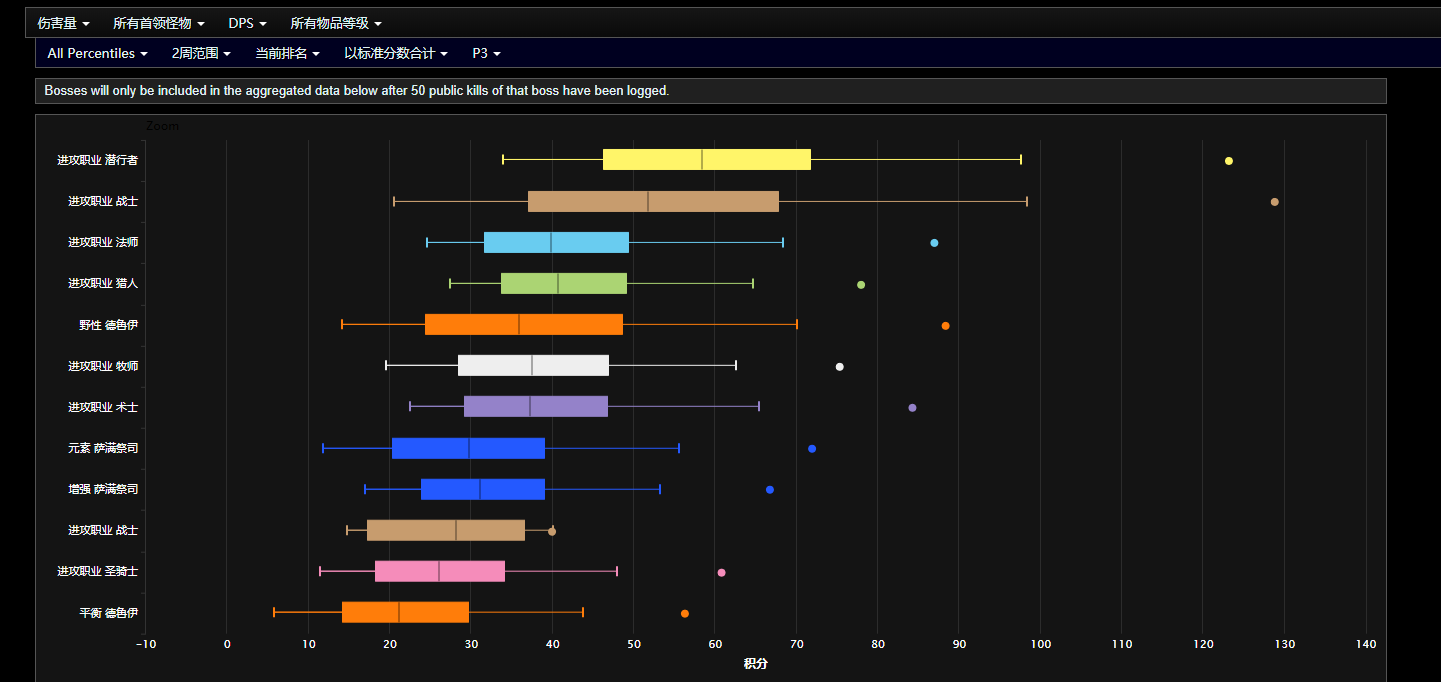The height and width of the screenshot is (682, 1441).
Task: Expand the 以标准分数合计 aggregation dropdown
Action: pyautogui.click(x=395, y=53)
